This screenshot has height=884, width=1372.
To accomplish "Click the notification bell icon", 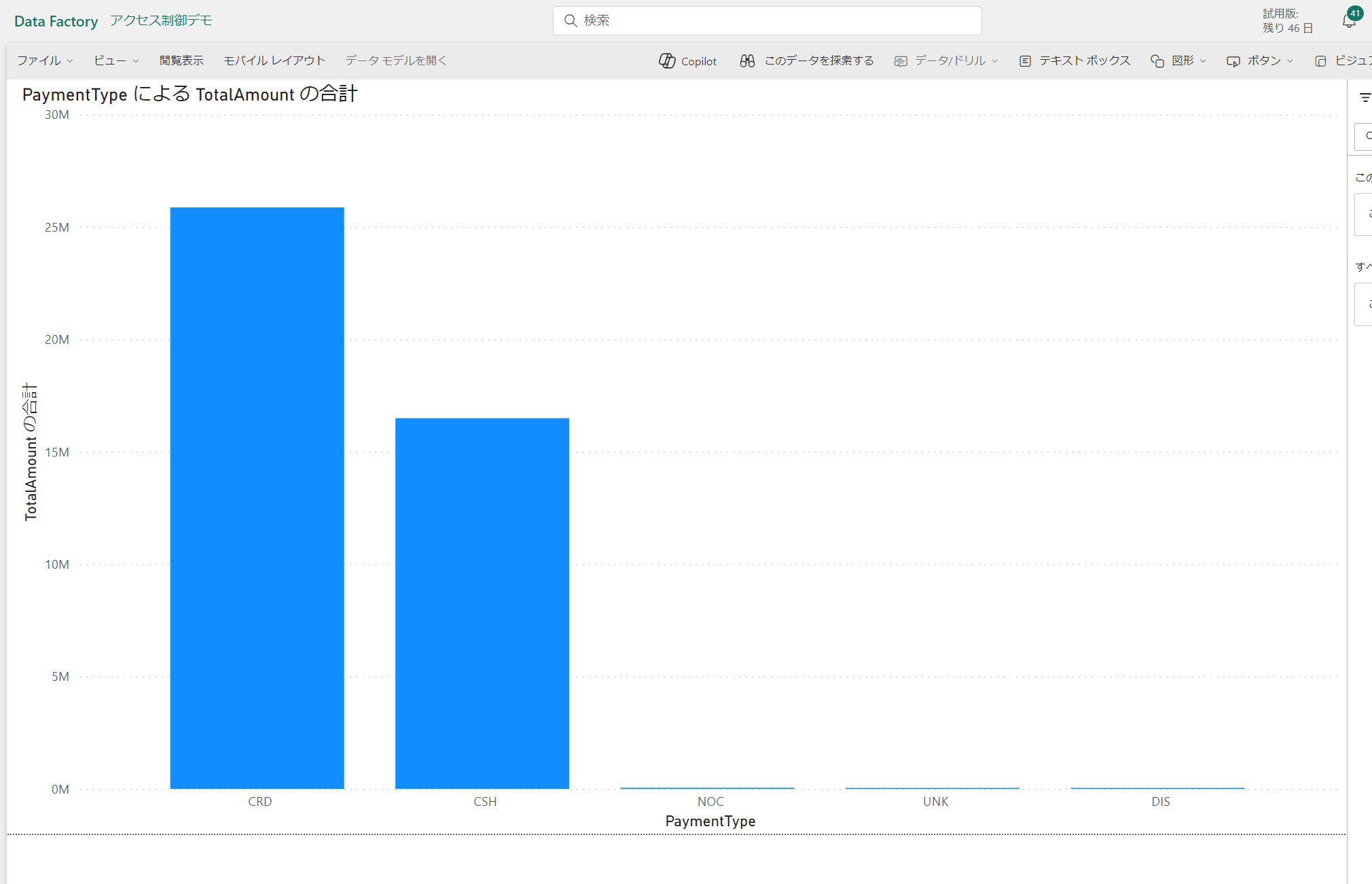I will (1349, 22).
